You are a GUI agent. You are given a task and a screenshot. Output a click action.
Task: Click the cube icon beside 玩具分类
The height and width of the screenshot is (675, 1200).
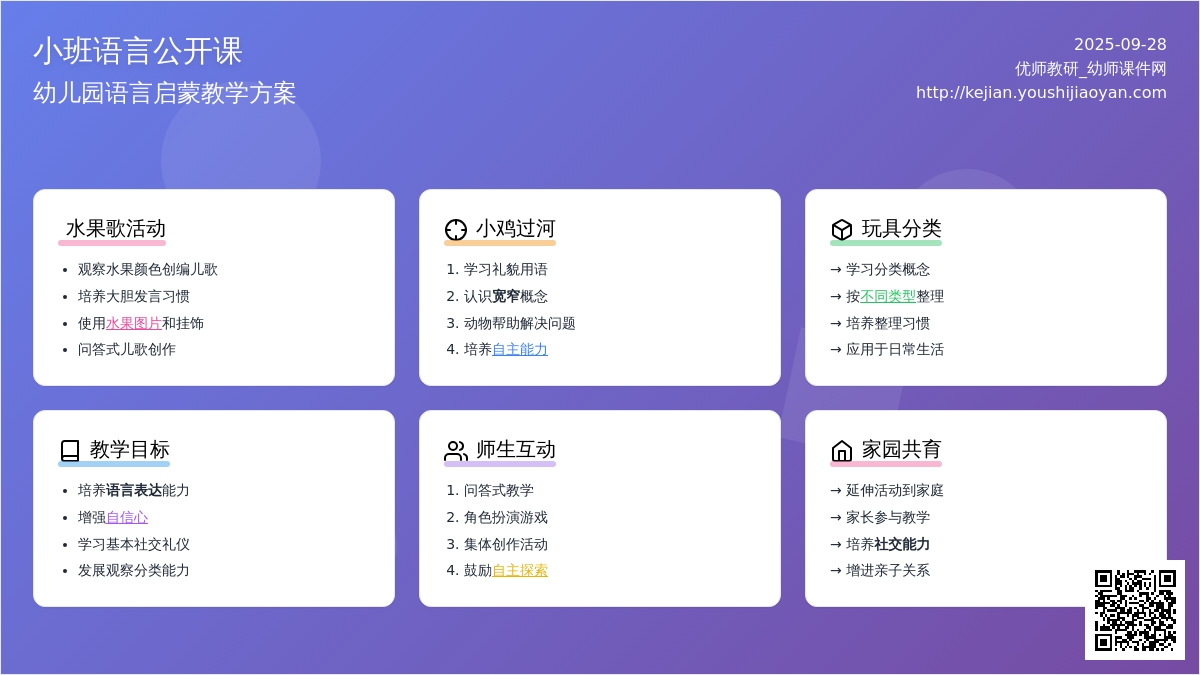[842, 230]
